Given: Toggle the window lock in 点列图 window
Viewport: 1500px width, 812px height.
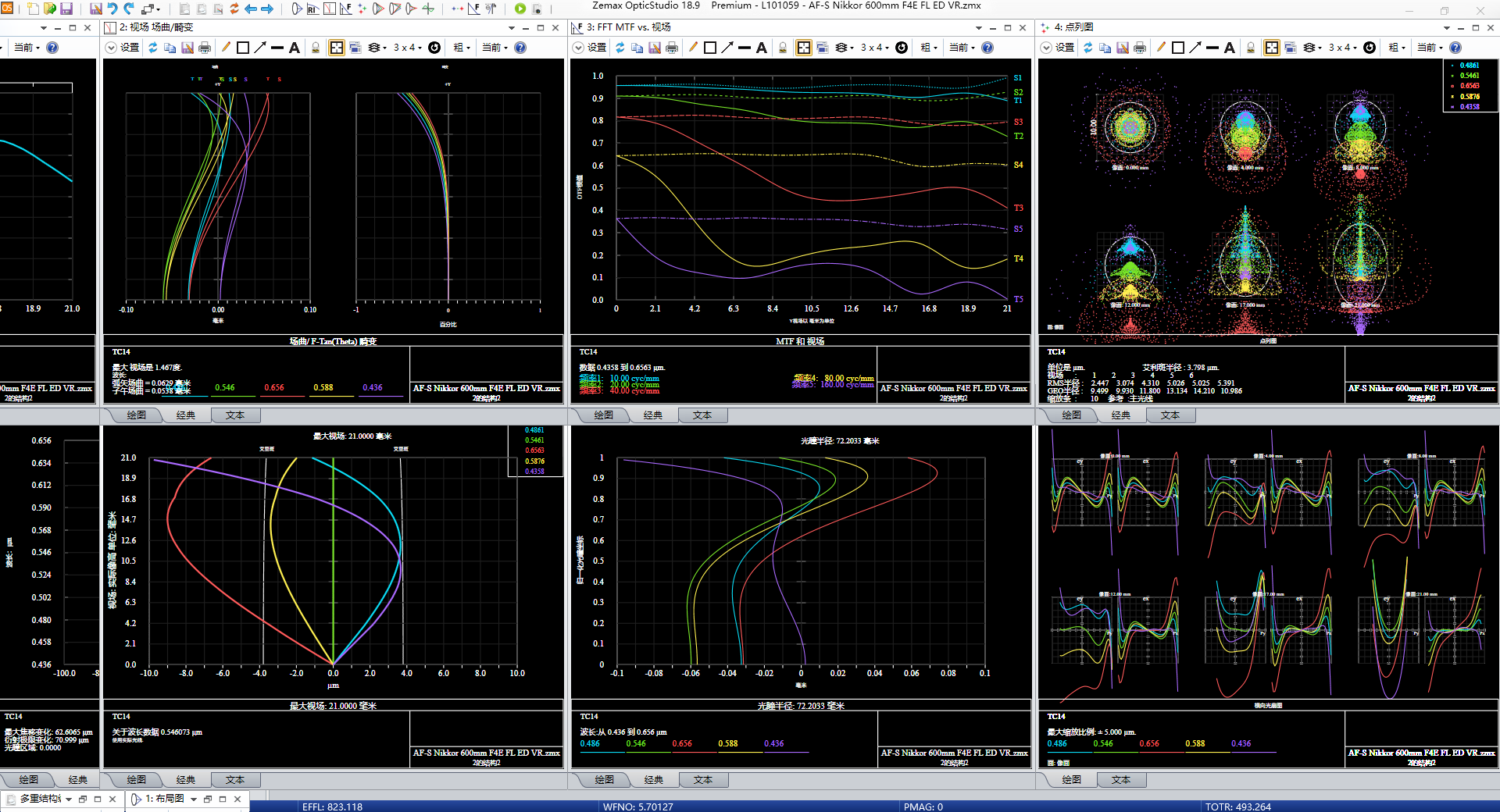Looking at the screenshot, I should pos(1251,48).
